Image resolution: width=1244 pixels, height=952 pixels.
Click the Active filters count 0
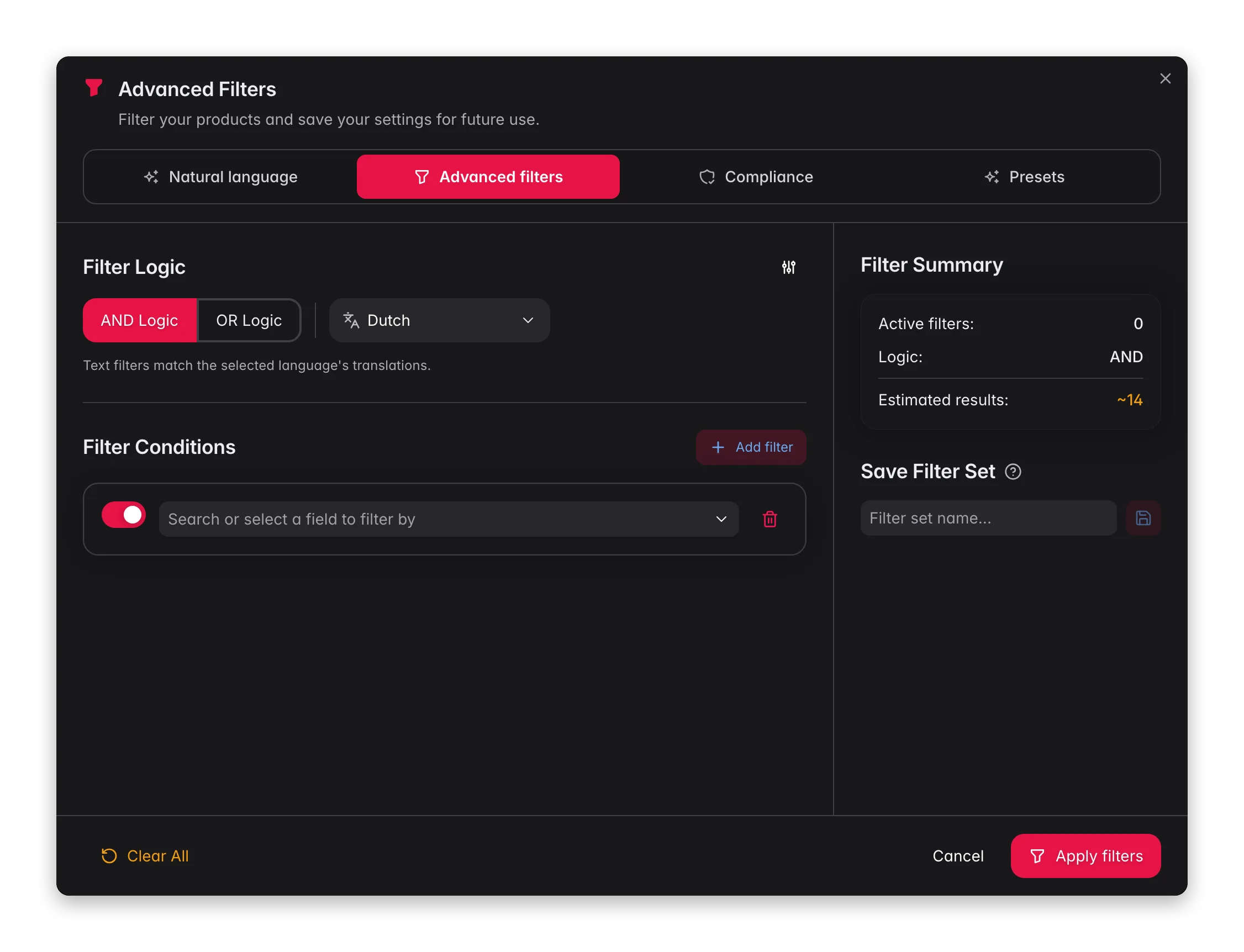1137,324
